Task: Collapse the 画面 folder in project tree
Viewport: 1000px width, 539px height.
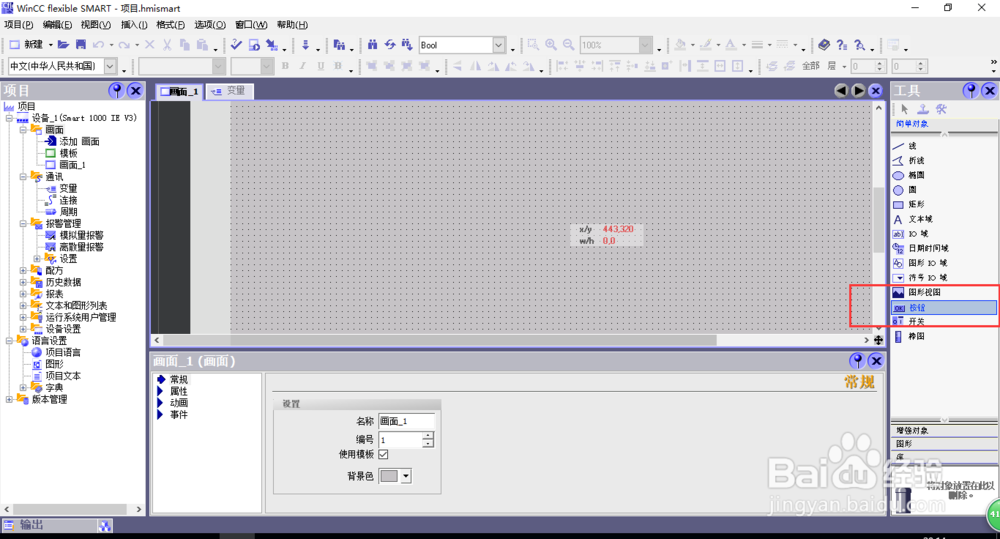Action: pos(23,129)
